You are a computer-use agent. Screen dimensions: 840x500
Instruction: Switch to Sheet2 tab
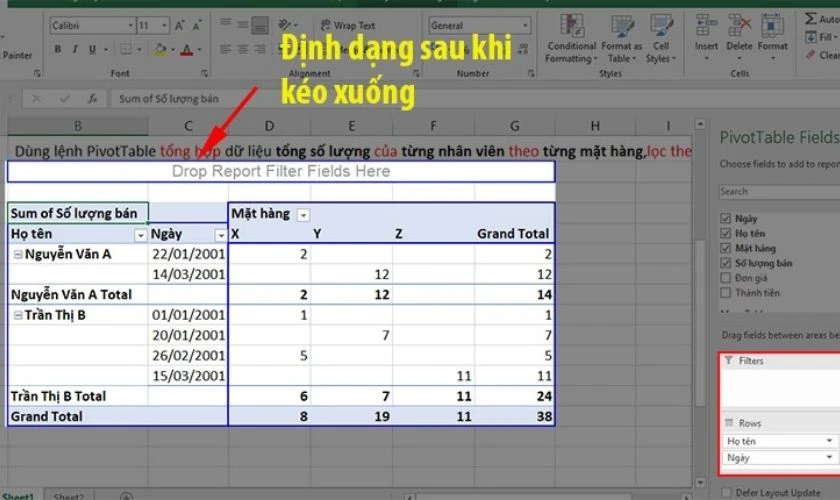point(69,496)
